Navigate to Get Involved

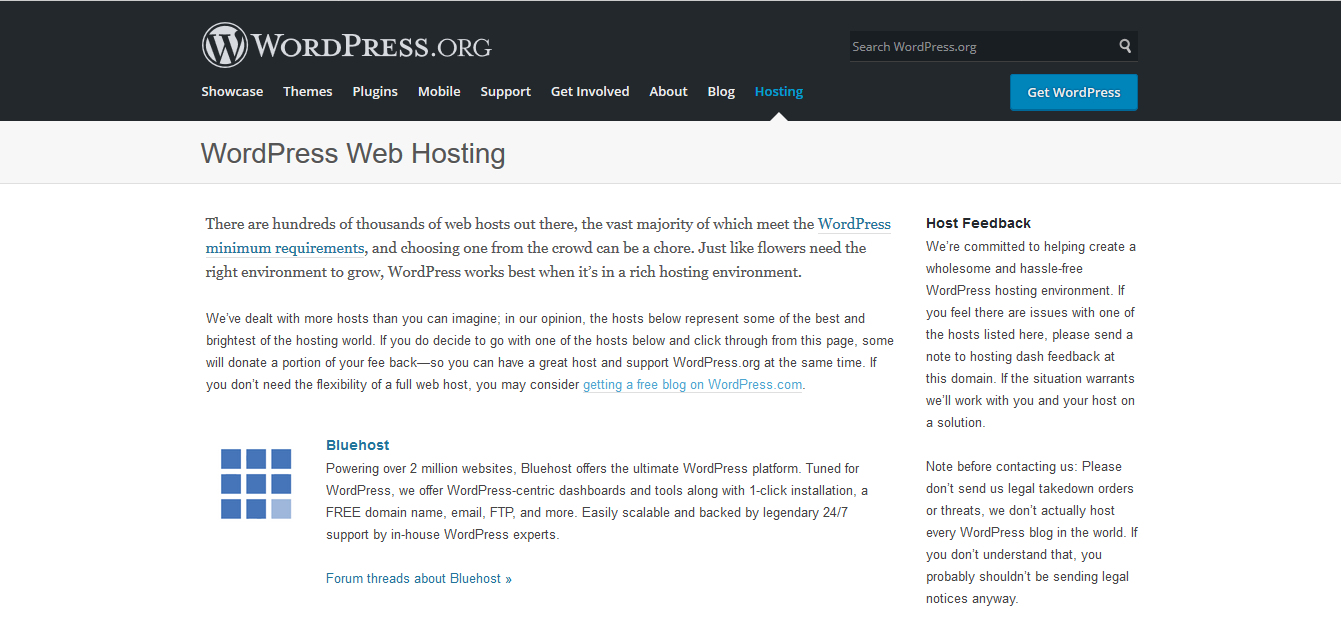click(590, 91)
